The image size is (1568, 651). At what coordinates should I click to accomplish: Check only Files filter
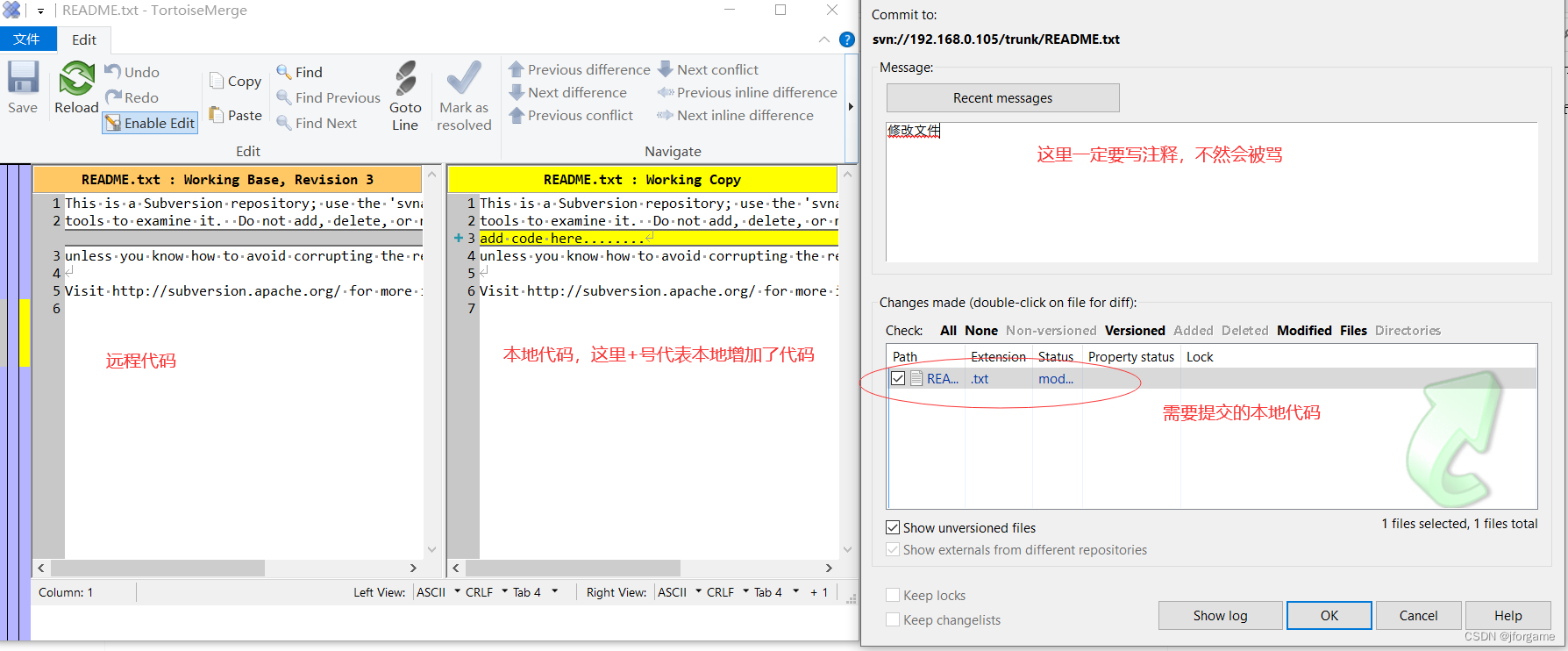click(x=1353, y=331)
